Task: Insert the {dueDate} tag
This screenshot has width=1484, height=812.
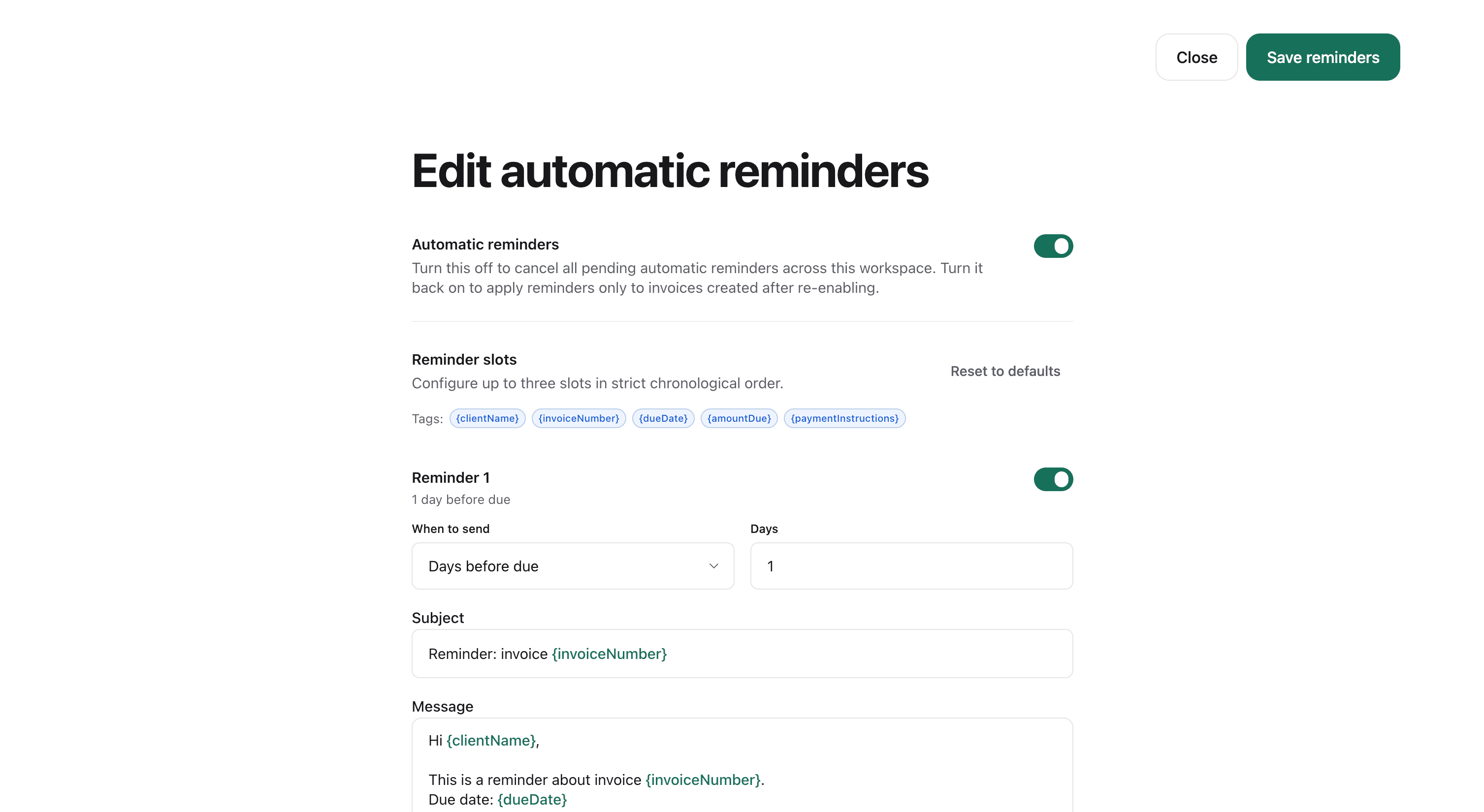Action: 663,418
